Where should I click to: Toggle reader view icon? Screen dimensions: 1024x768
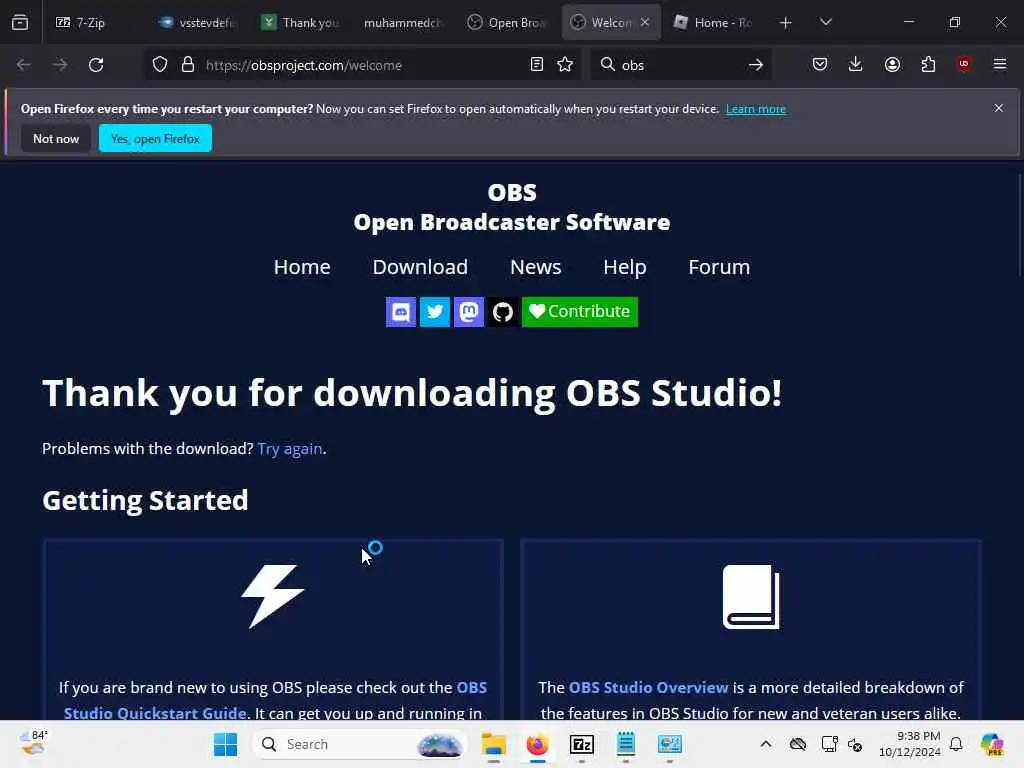pos(536,65)
